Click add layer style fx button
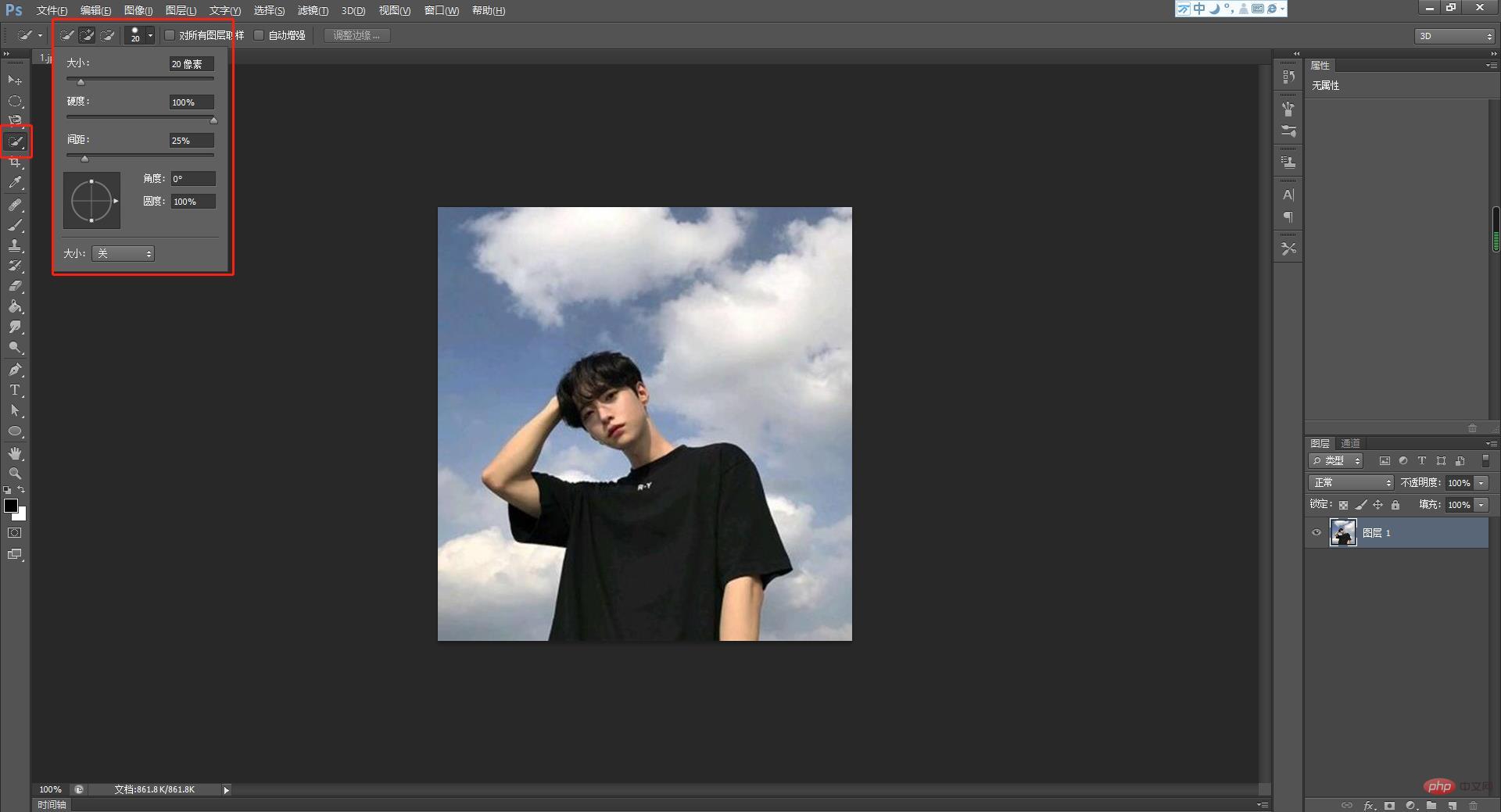Viewport: 1501px width, 812px height. (1369, 805)
